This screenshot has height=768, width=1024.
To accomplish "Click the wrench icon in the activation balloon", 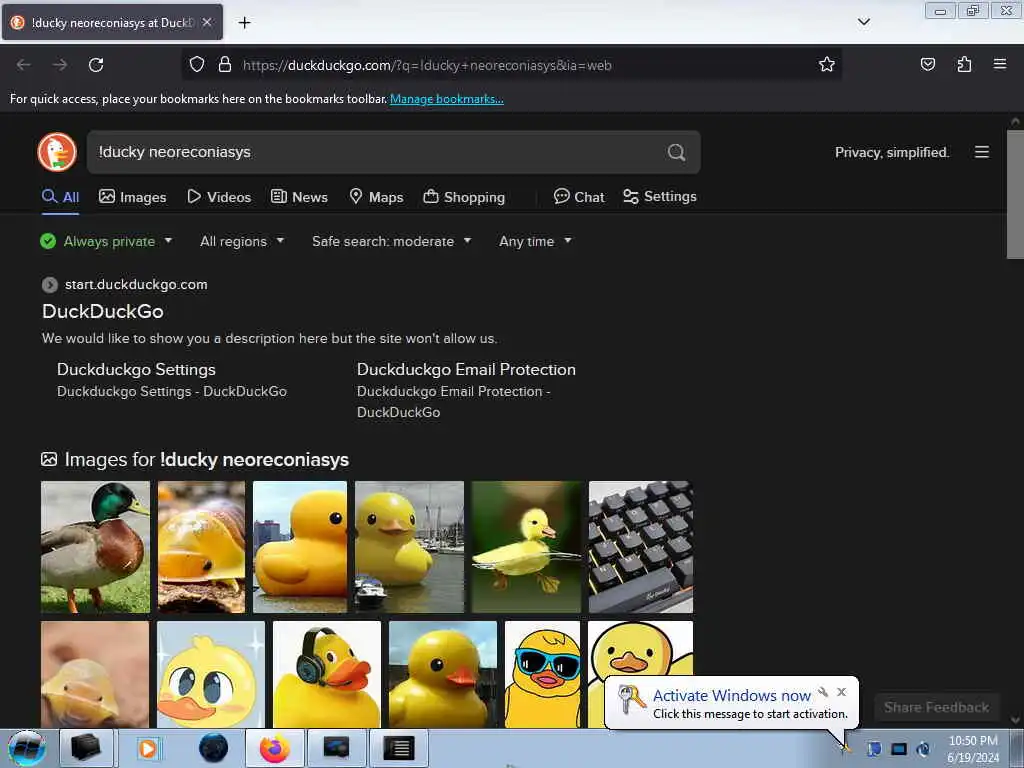I will (823, 692).
